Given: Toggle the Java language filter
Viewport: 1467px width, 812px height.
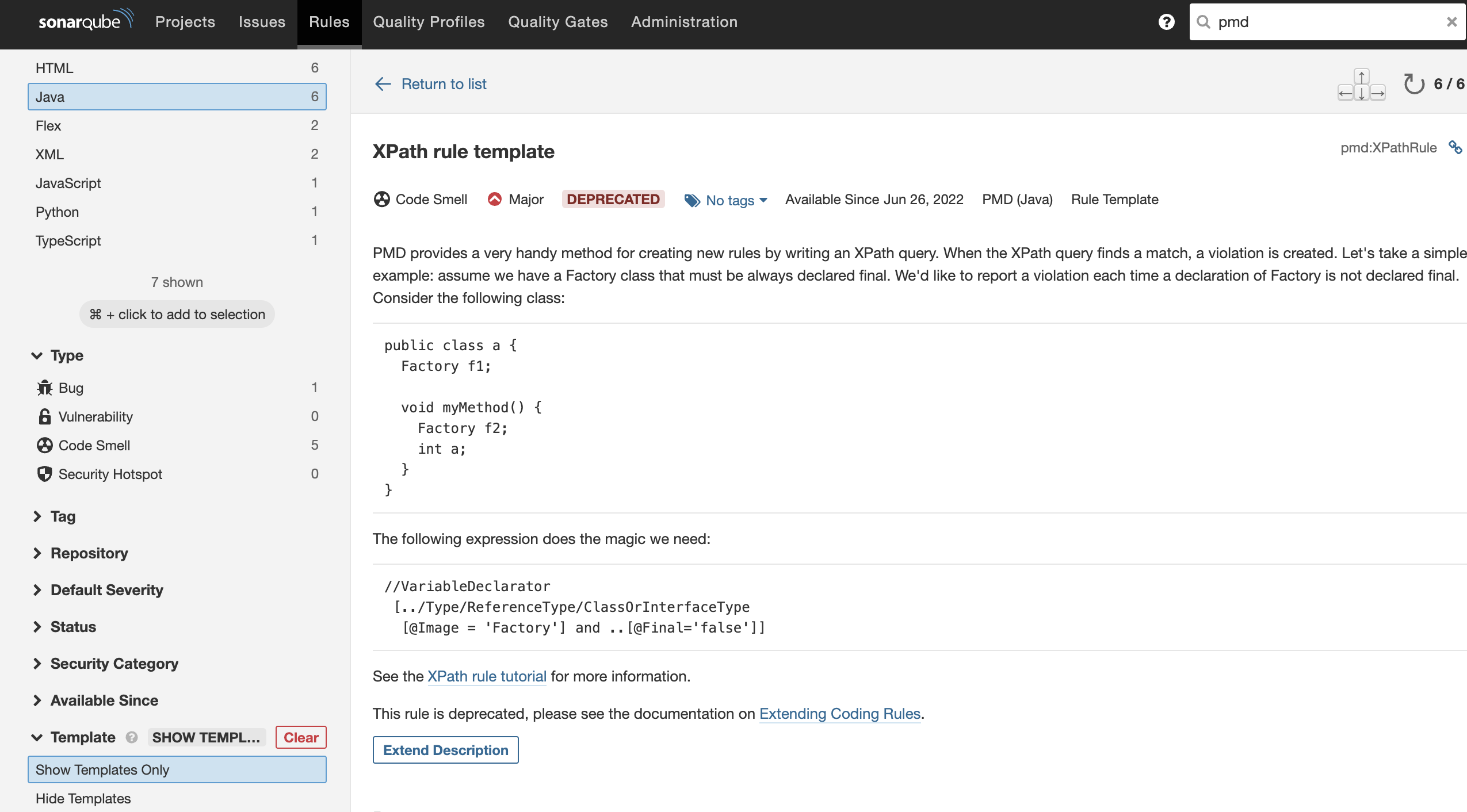Looking at the screenshot, I should [177, 97].
